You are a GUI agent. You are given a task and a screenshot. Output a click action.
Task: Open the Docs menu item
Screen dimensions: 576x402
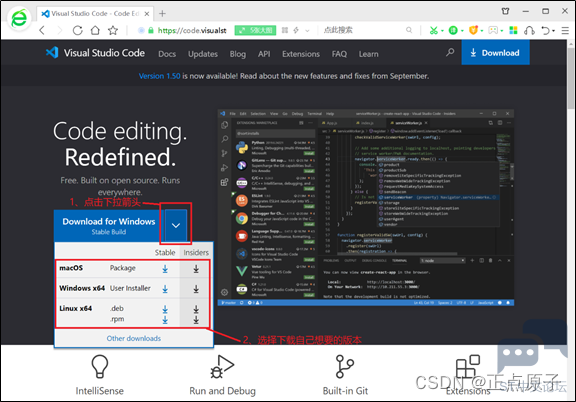(x=167, y=54)
